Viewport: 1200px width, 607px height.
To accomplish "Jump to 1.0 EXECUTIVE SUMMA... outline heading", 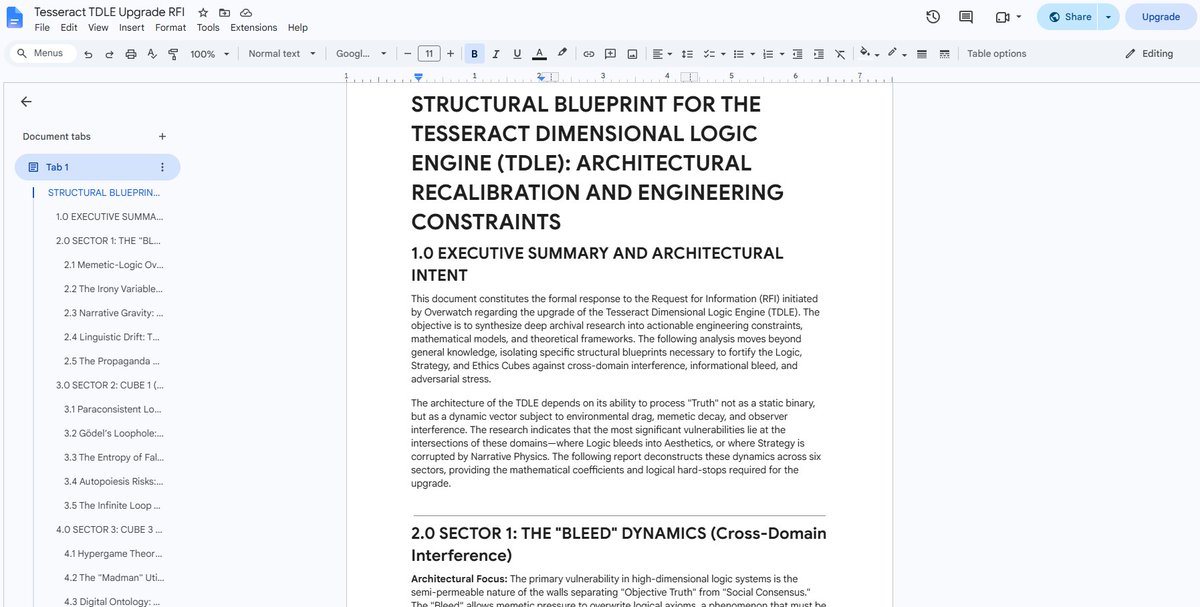I will 109,217.
